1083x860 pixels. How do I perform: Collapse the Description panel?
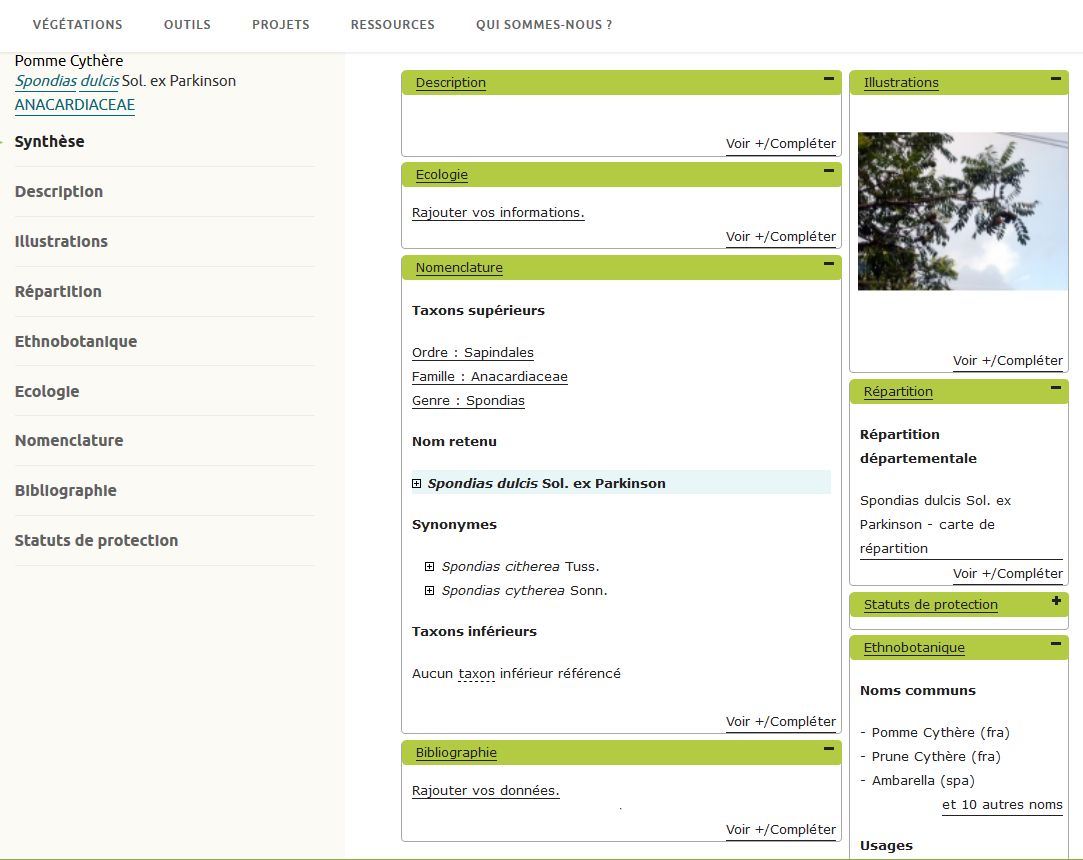click(x=828, y=77)
